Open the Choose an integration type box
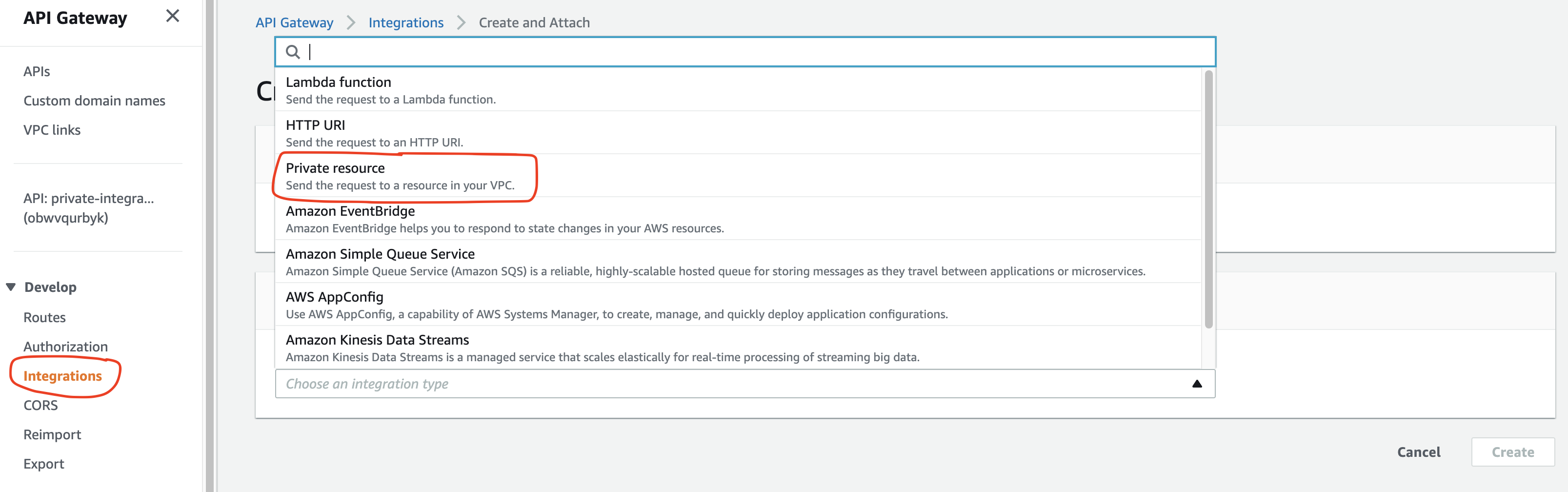 pos(745,384)
